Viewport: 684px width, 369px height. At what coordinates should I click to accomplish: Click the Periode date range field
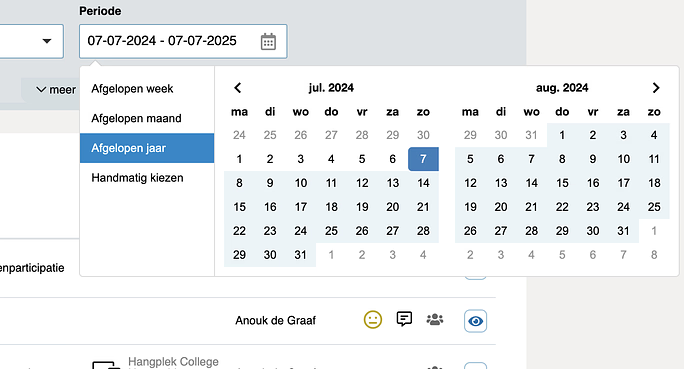point(183,41)
